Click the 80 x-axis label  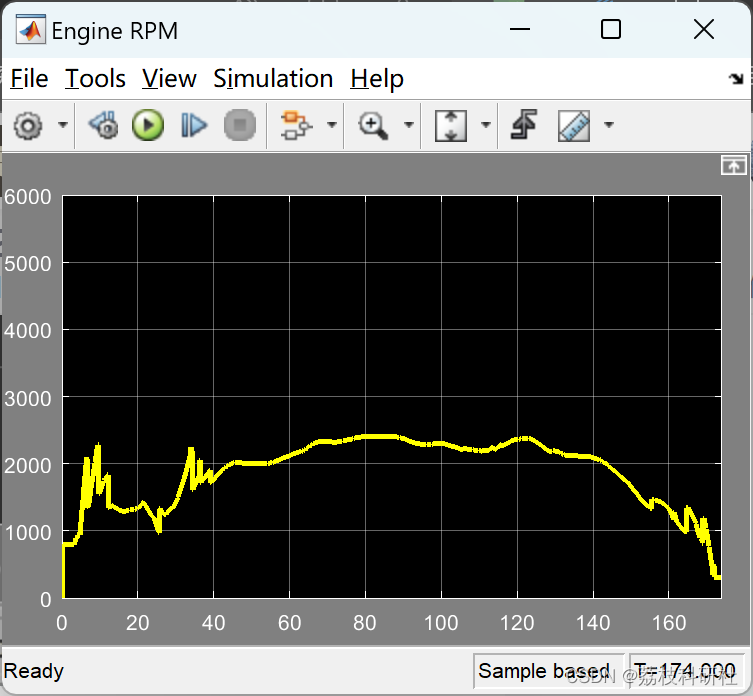click(x=364, y=623)
